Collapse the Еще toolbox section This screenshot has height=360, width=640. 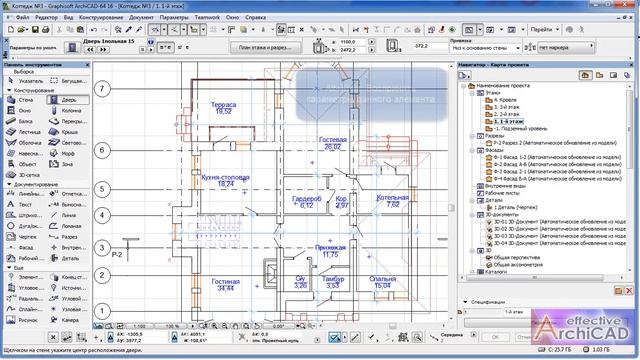click(9, 268)
